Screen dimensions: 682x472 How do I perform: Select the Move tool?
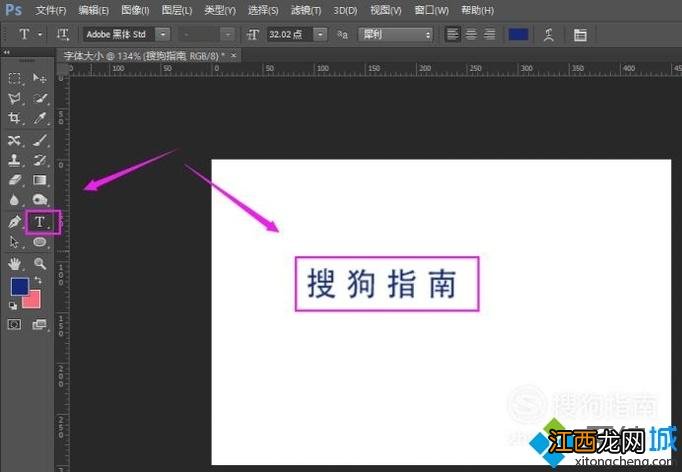point(40,78)
